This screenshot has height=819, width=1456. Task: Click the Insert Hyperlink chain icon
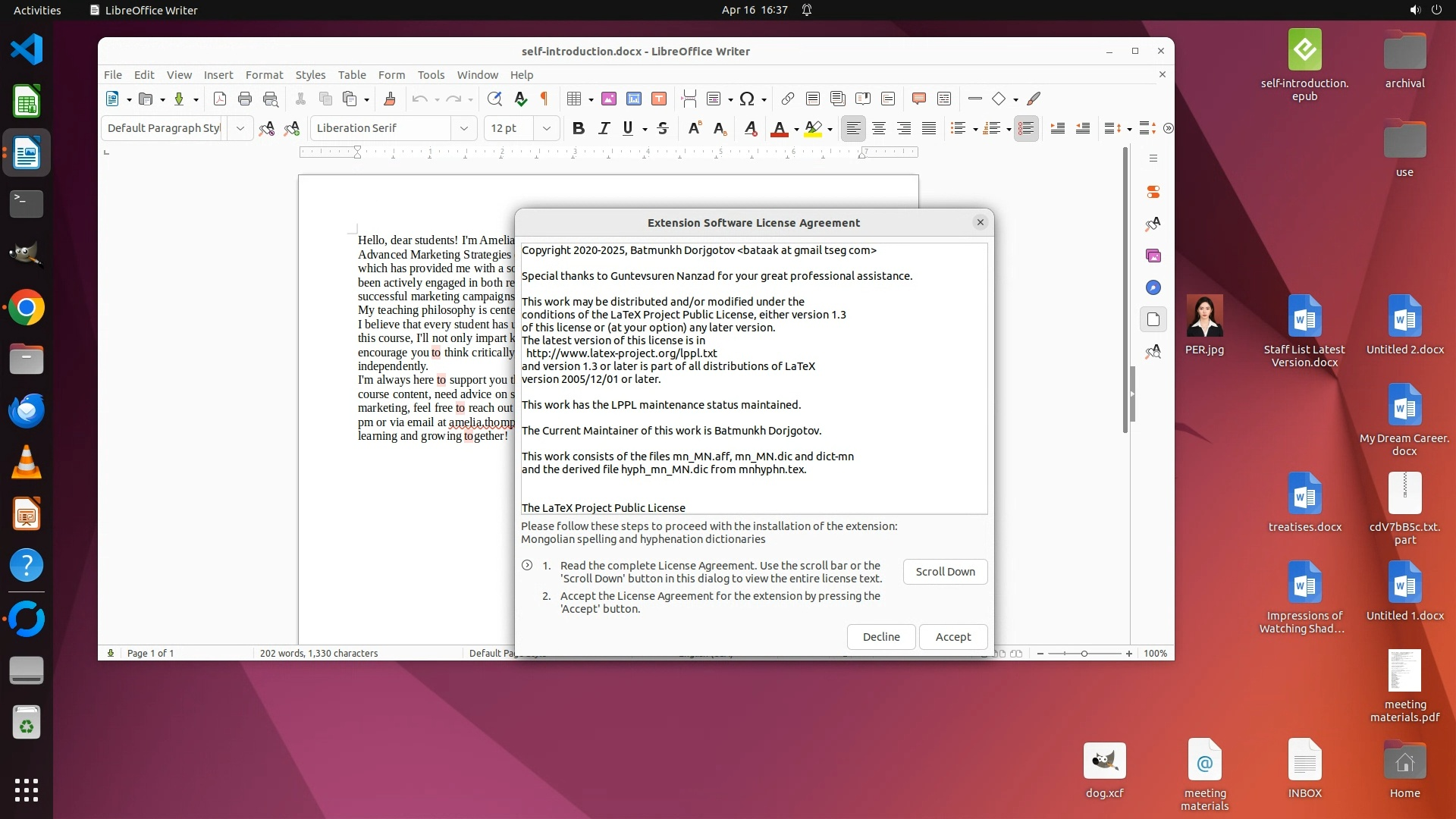pos(788,99)
